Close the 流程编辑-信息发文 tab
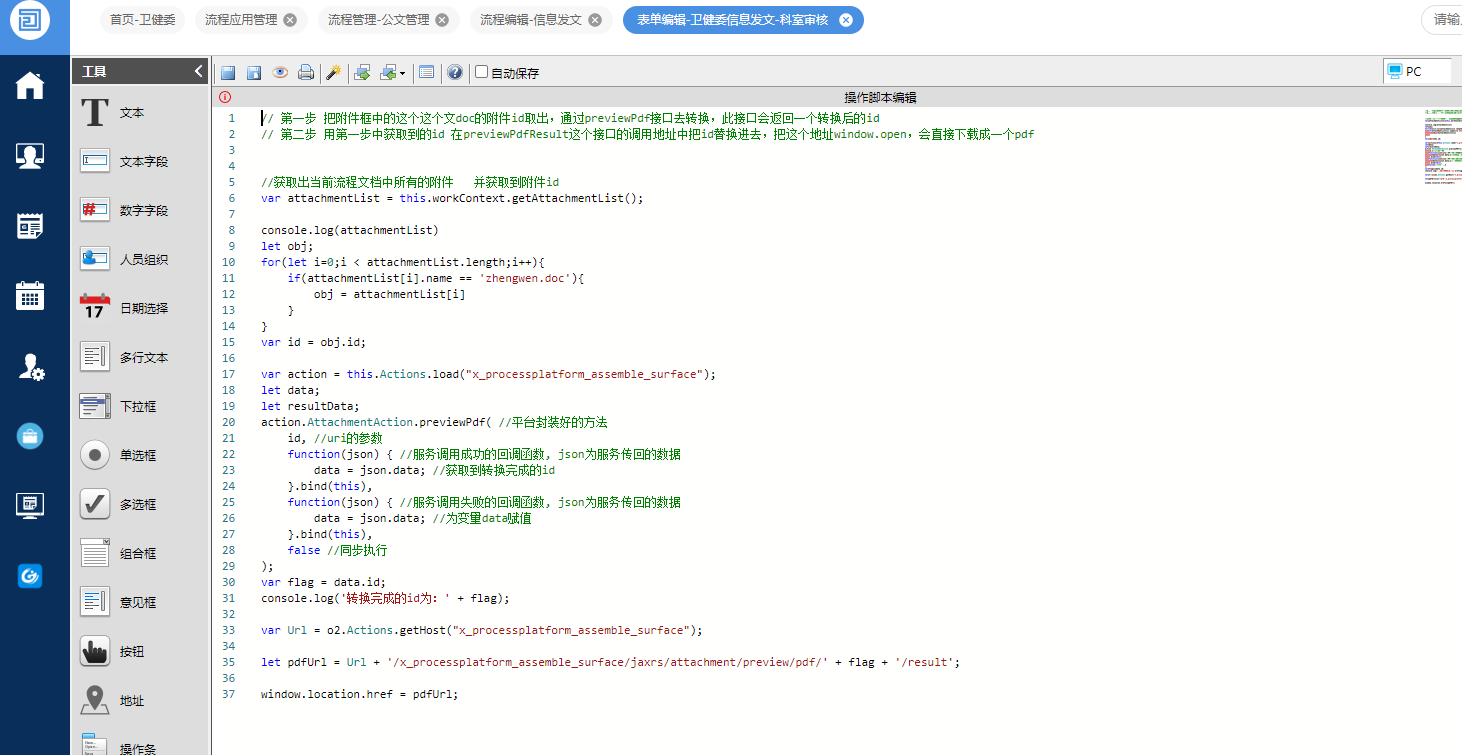 click(x=595, y=20)
